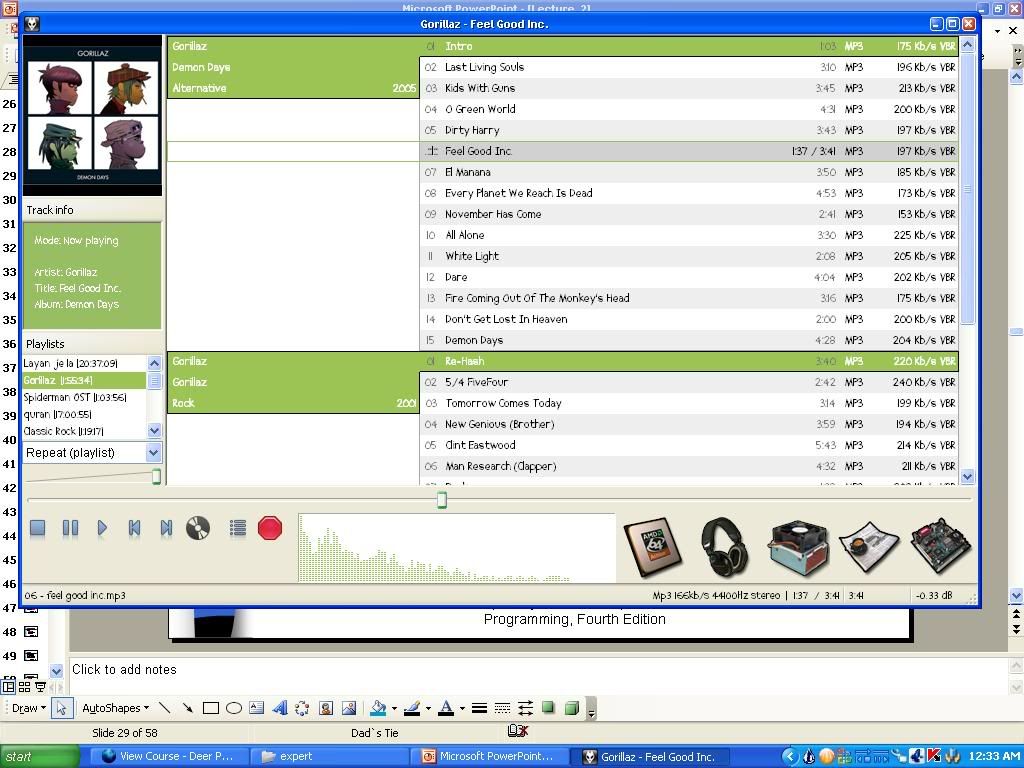Click the Windows start button
Image resolution: width=1024 pixels, height=768 pixels.
click(38, 757)
